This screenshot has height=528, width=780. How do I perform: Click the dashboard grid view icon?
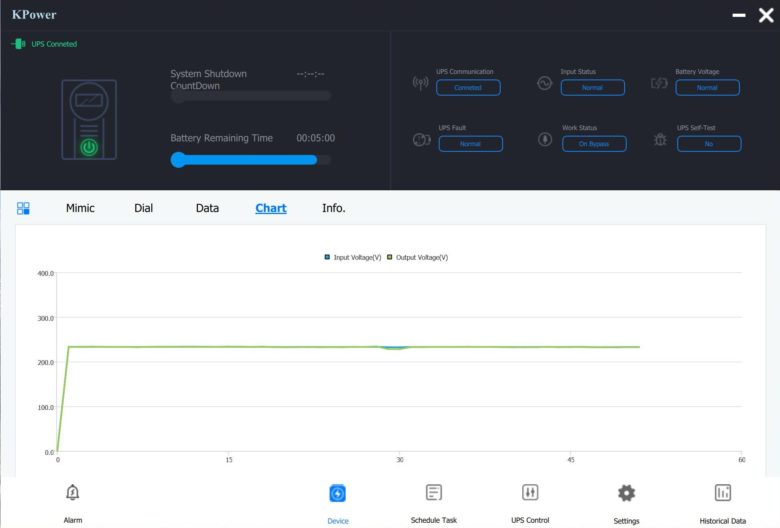tap(23, 208)
